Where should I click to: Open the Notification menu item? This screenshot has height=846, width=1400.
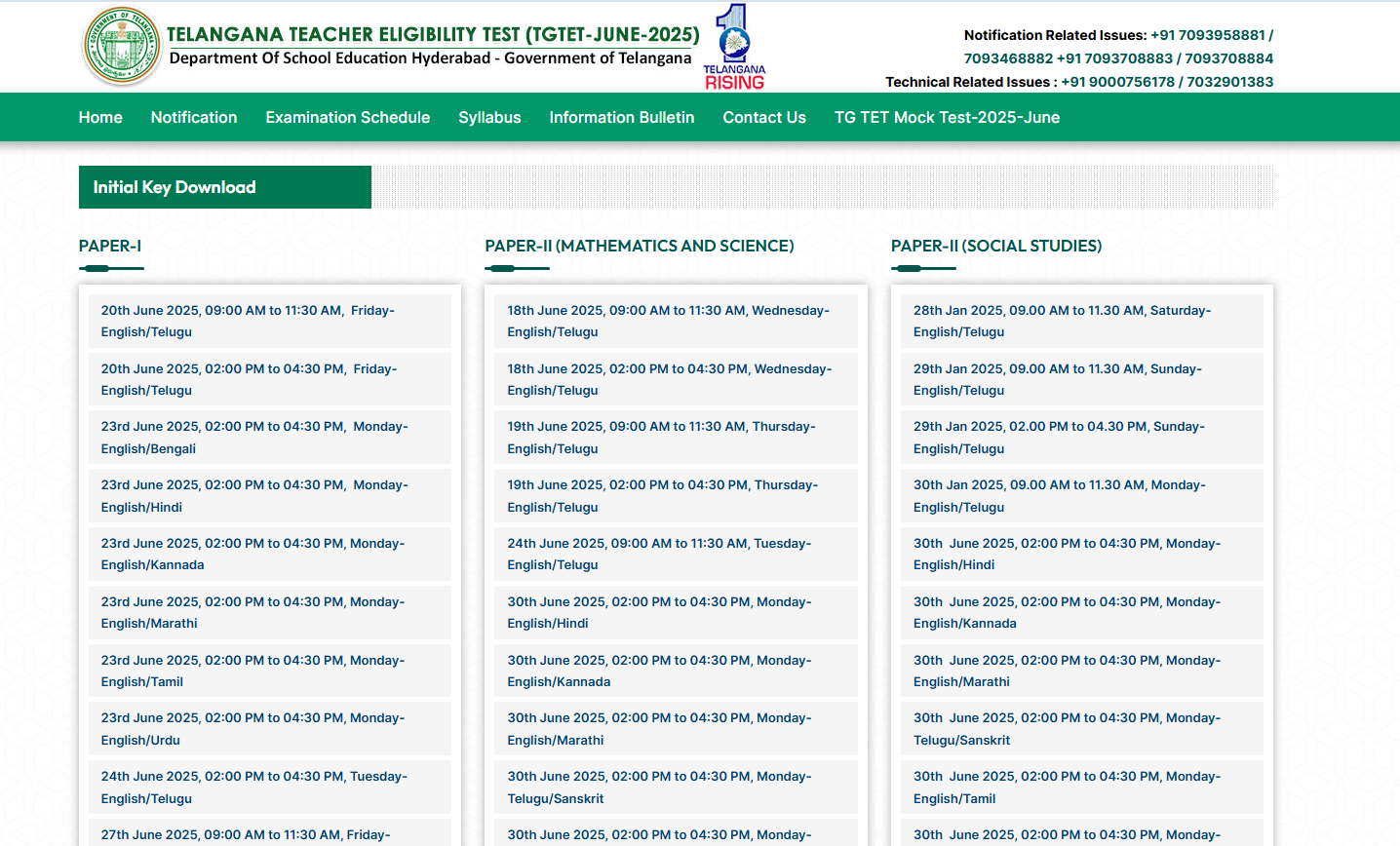point(194,117)
